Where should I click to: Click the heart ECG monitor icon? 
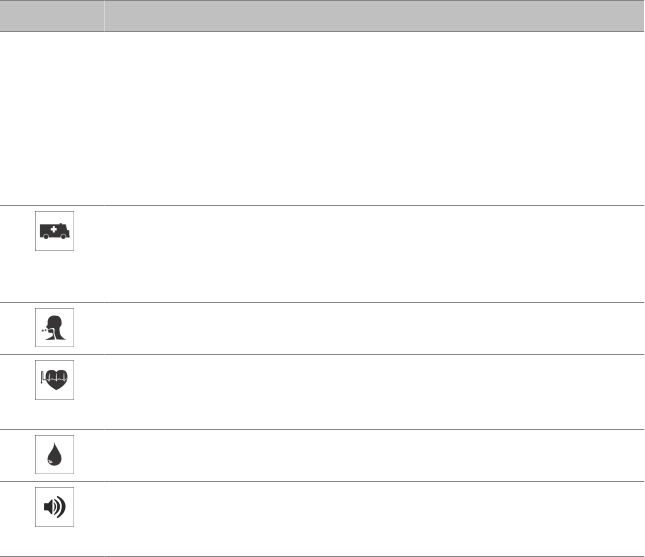(x=54, y=381)
